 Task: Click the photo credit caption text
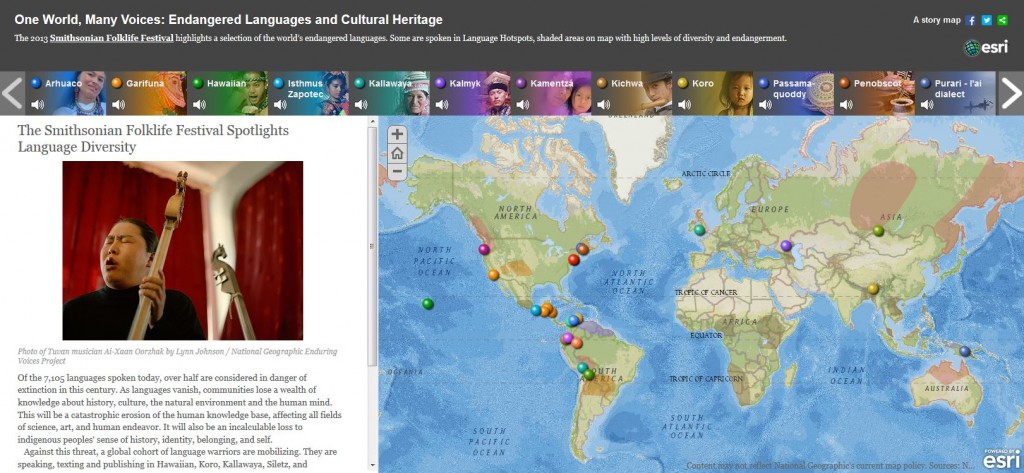tap(178, 356)
